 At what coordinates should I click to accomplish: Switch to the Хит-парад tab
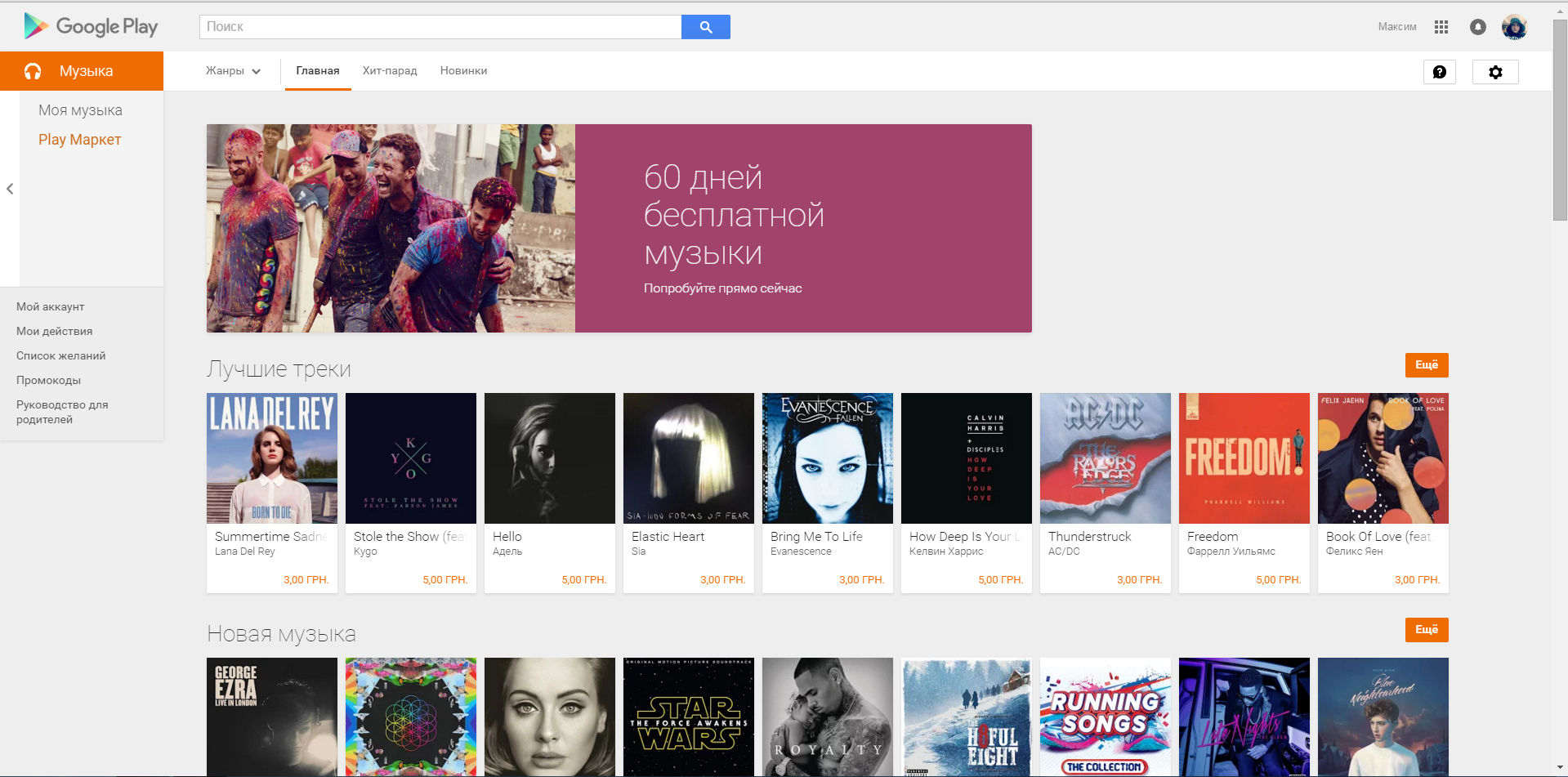390,71
